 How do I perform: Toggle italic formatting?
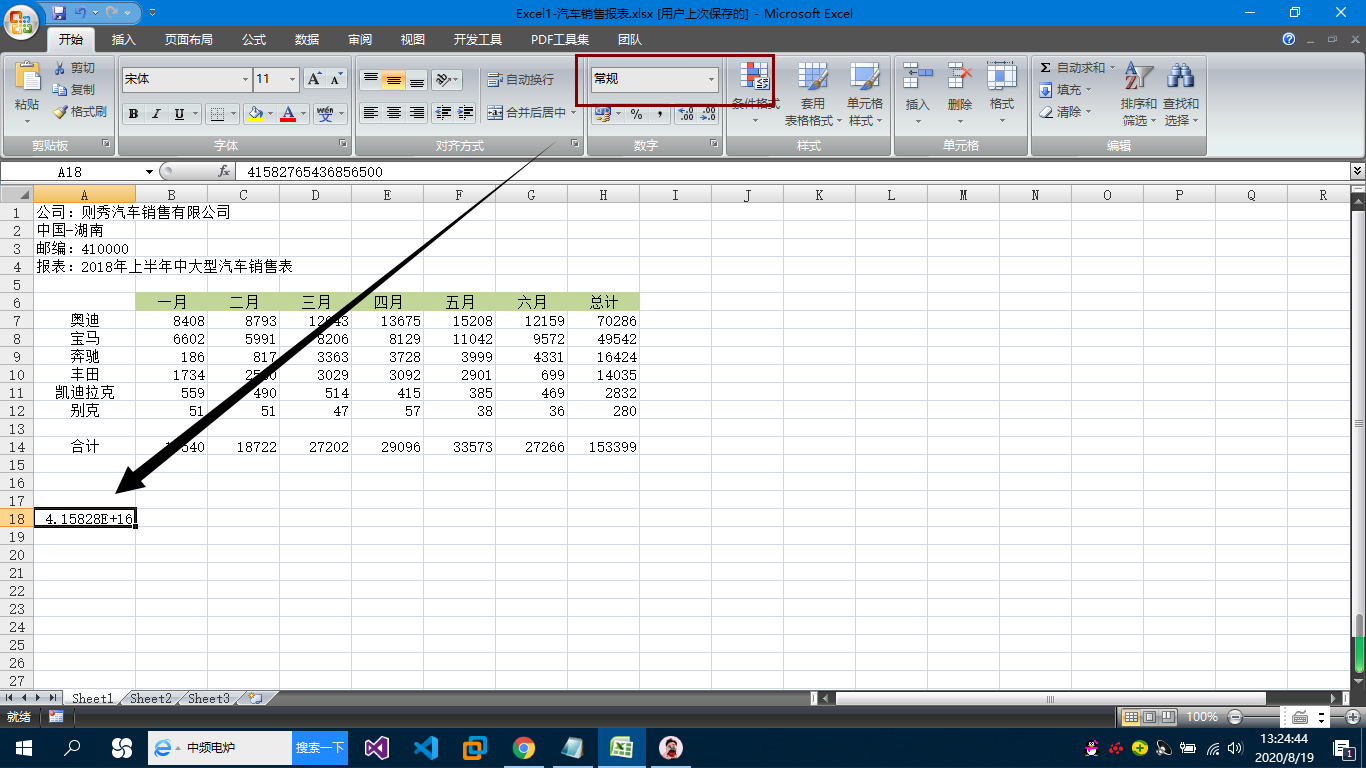156,114
